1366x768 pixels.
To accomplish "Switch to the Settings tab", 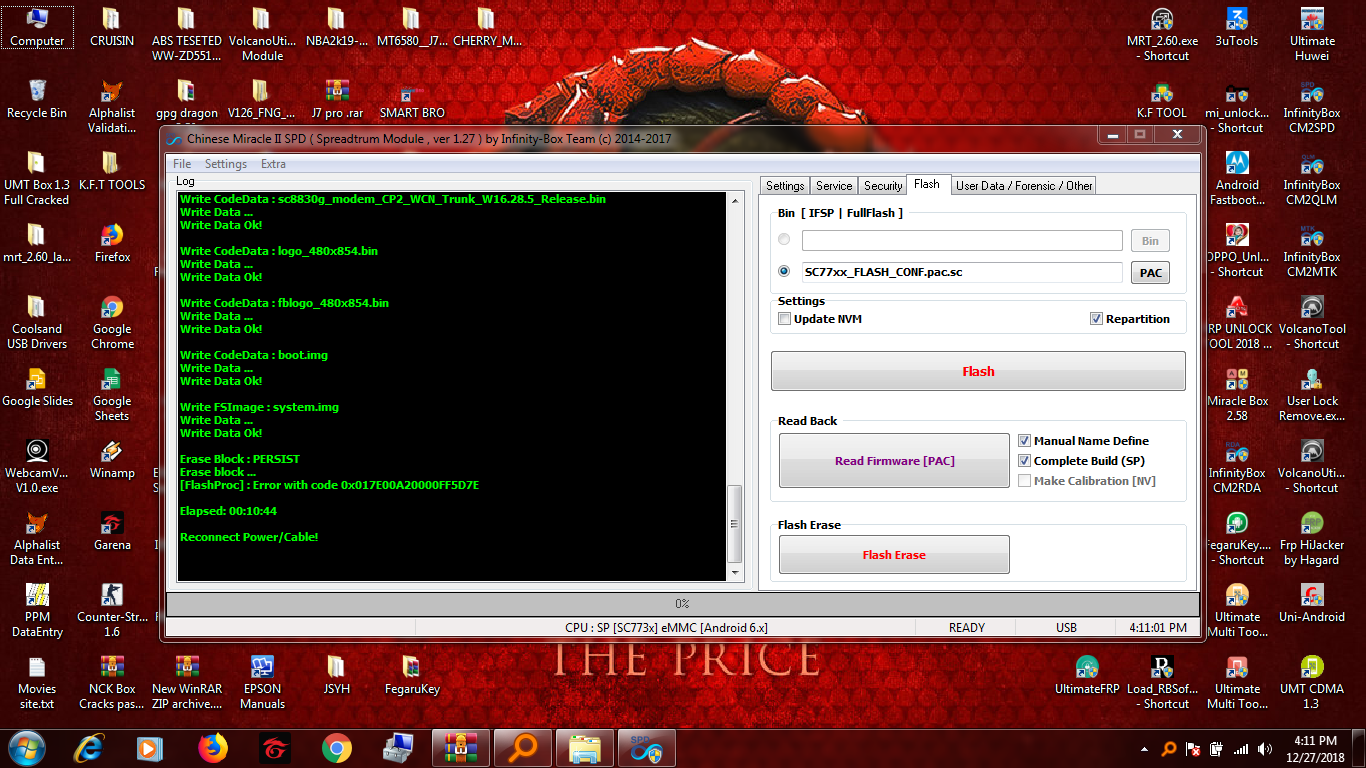I will tap(785, 186).
